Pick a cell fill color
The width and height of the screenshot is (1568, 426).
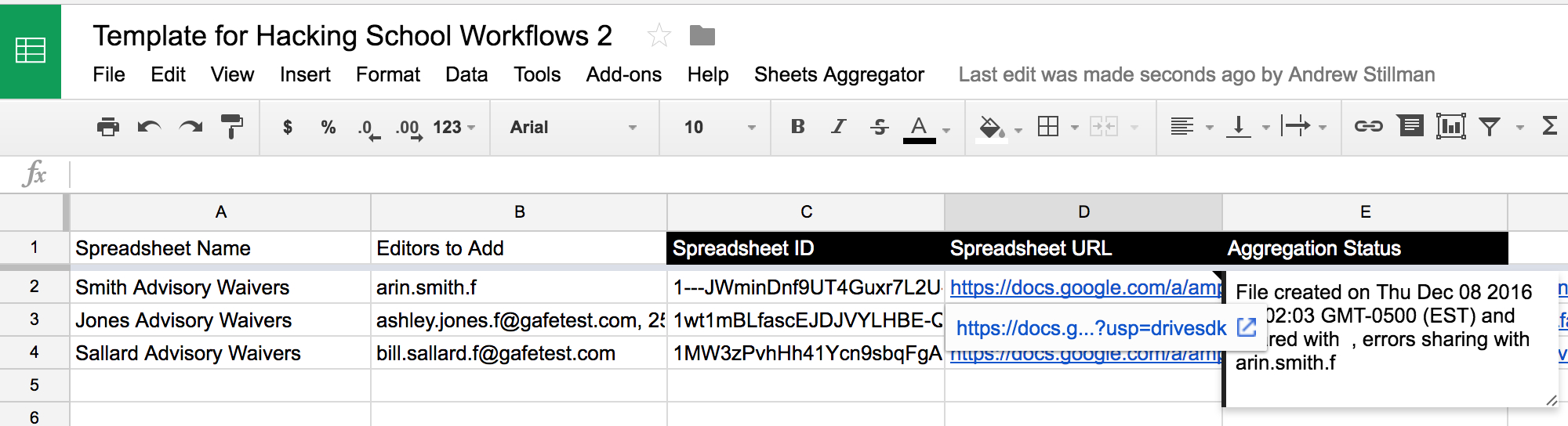coord(991,127)
